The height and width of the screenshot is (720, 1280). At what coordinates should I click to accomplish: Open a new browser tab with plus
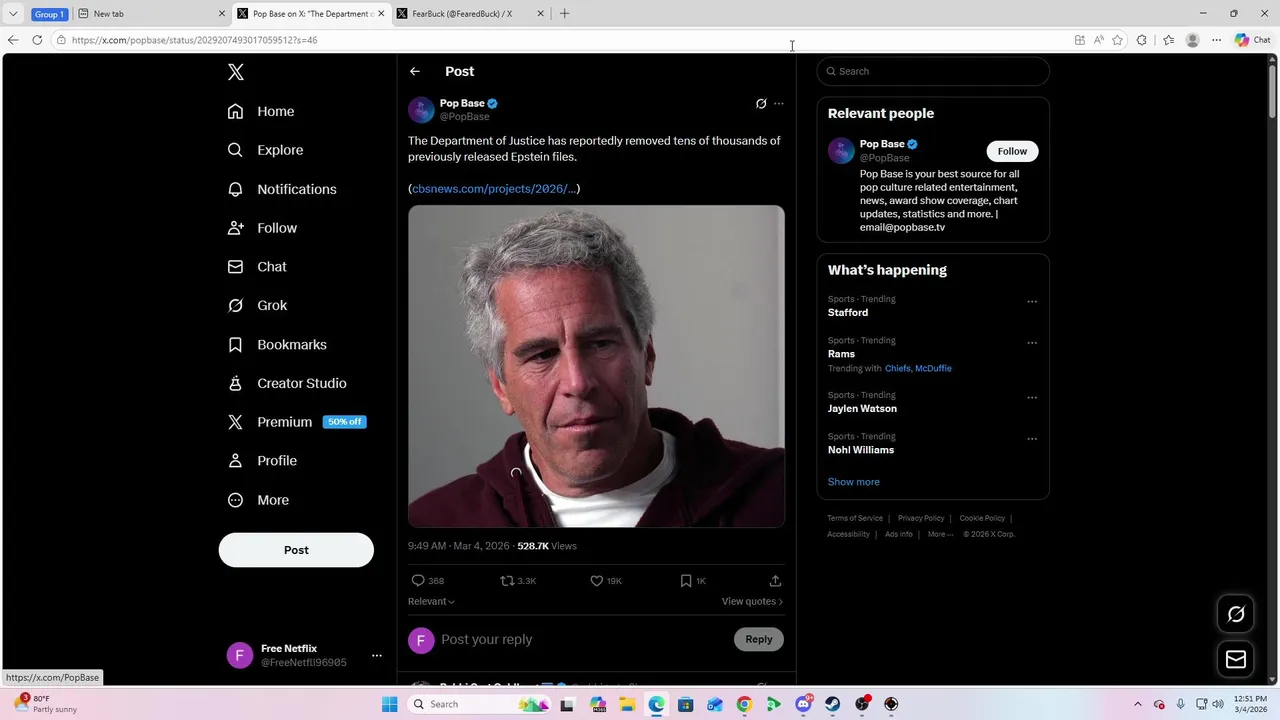point(565,14)
